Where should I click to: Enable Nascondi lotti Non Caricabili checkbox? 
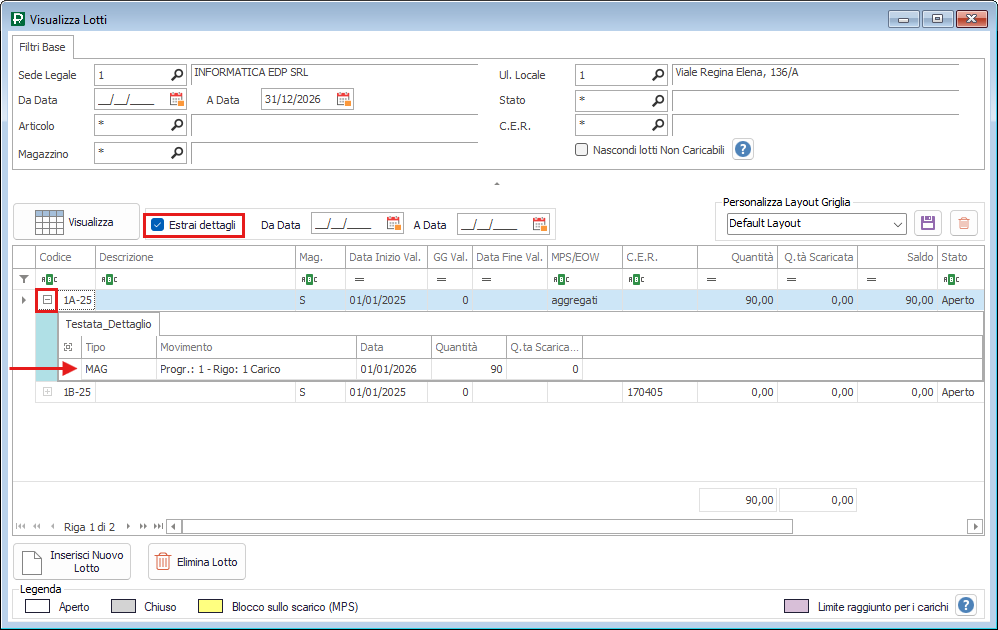[x=581, y=150]
